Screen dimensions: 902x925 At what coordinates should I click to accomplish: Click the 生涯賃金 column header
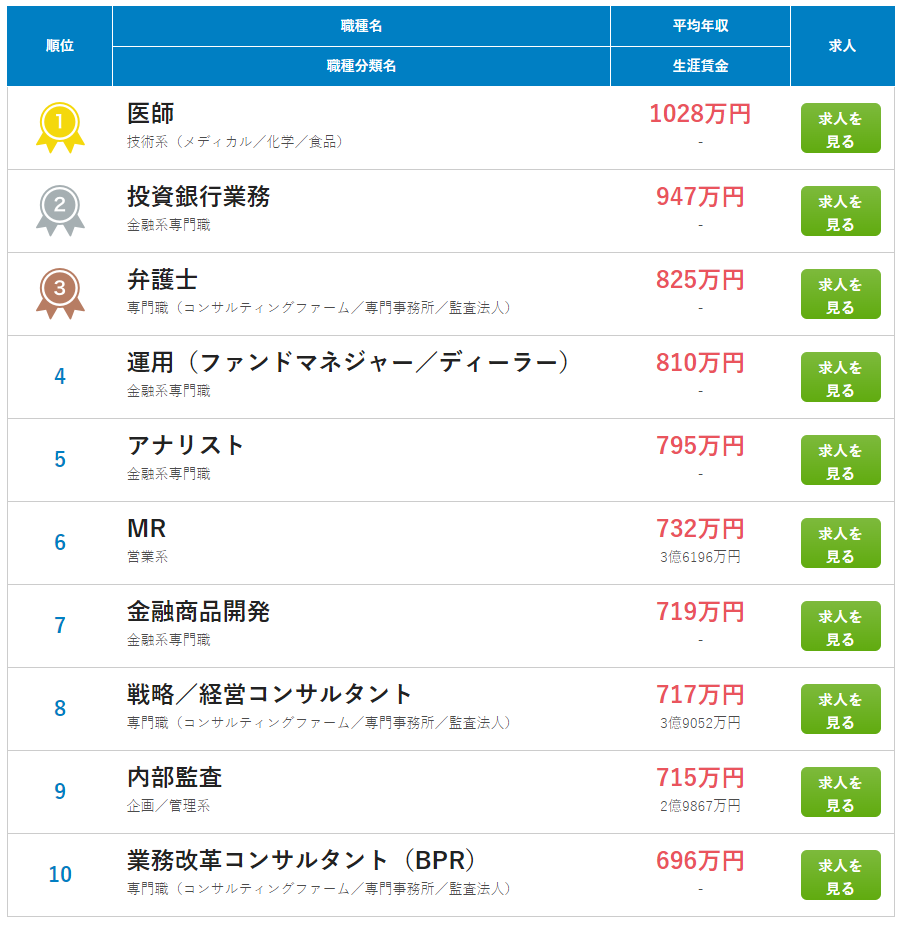700,66
